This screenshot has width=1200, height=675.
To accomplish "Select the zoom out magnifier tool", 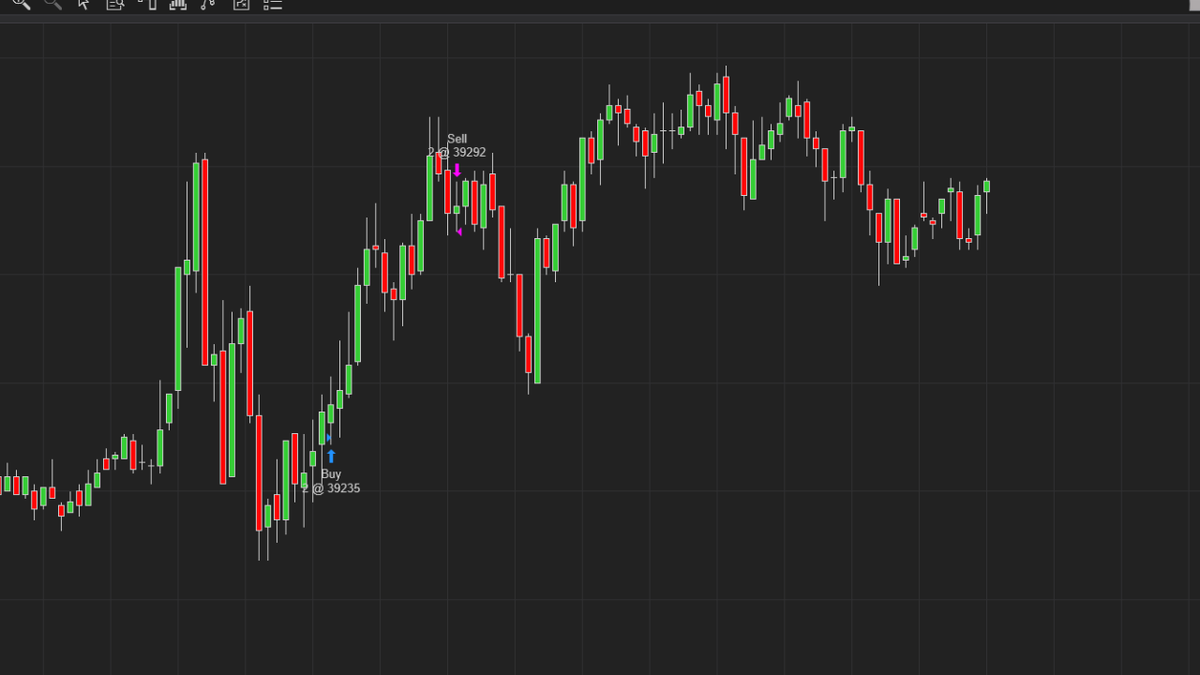I will 52,4.
